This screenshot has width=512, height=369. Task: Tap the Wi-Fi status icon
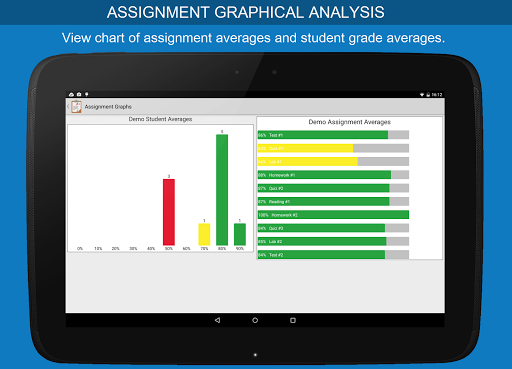[422, 95]
